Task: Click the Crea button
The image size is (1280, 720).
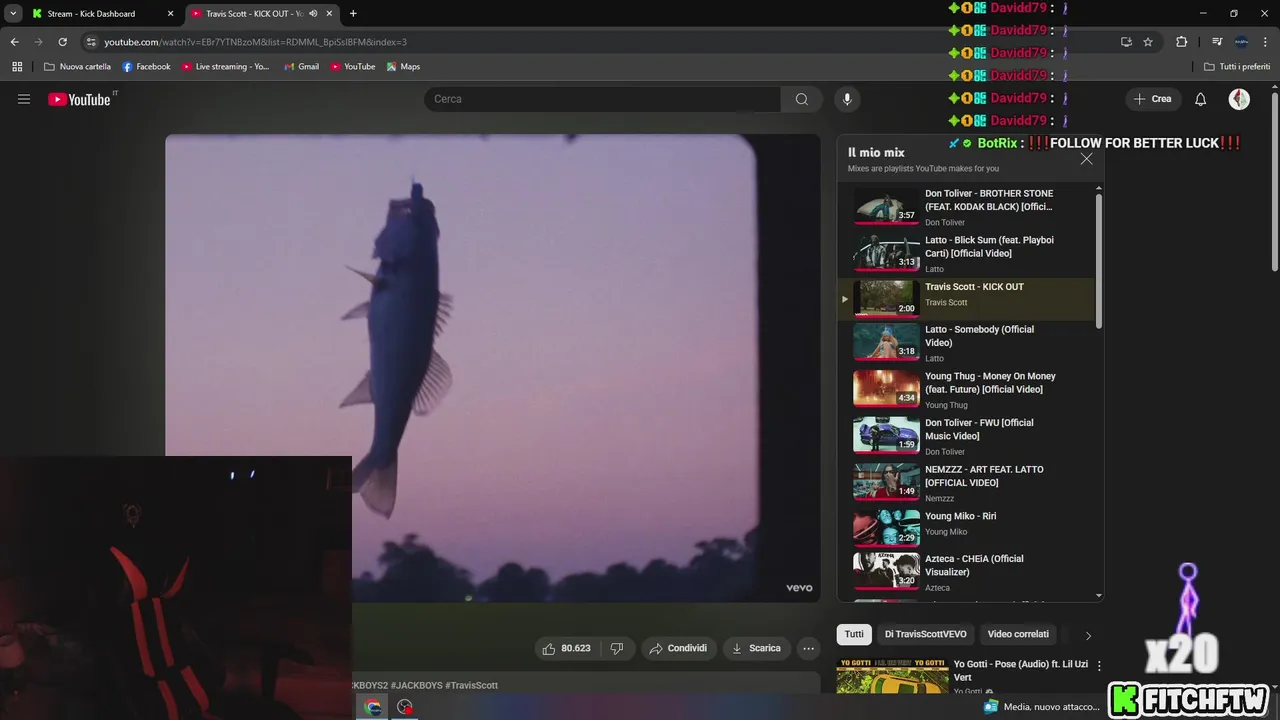Action: (1152, 99)
